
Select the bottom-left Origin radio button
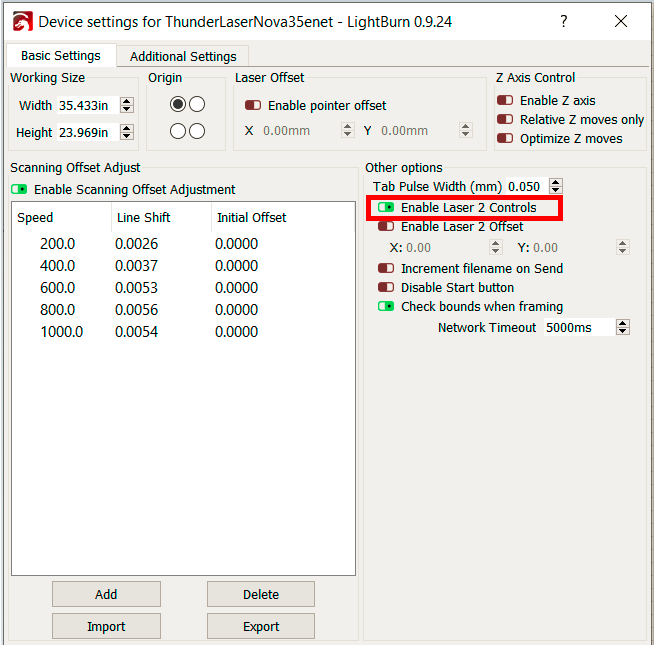coord(178,131)
